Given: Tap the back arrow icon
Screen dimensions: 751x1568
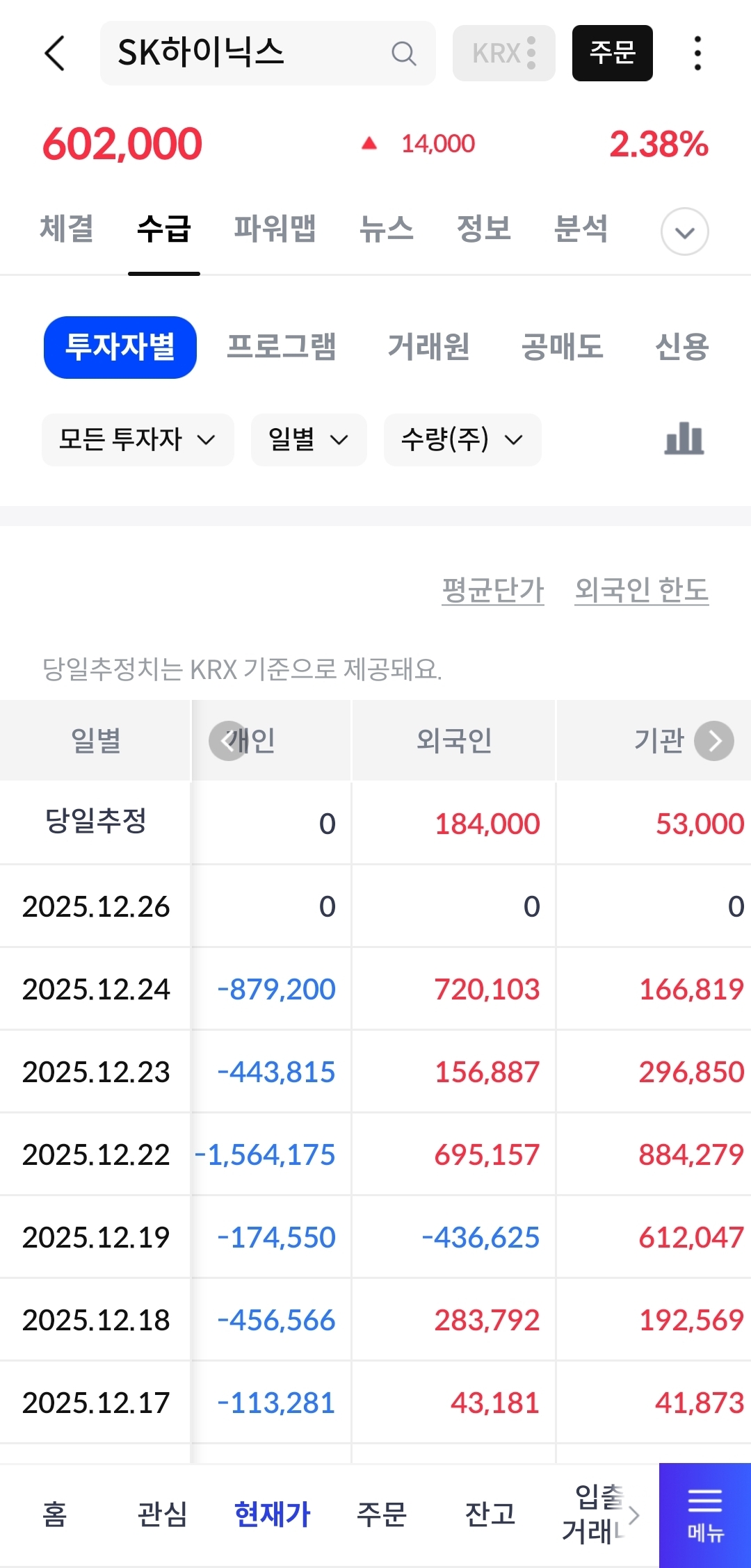Looking at the screenshot, I should click(55, 54).
